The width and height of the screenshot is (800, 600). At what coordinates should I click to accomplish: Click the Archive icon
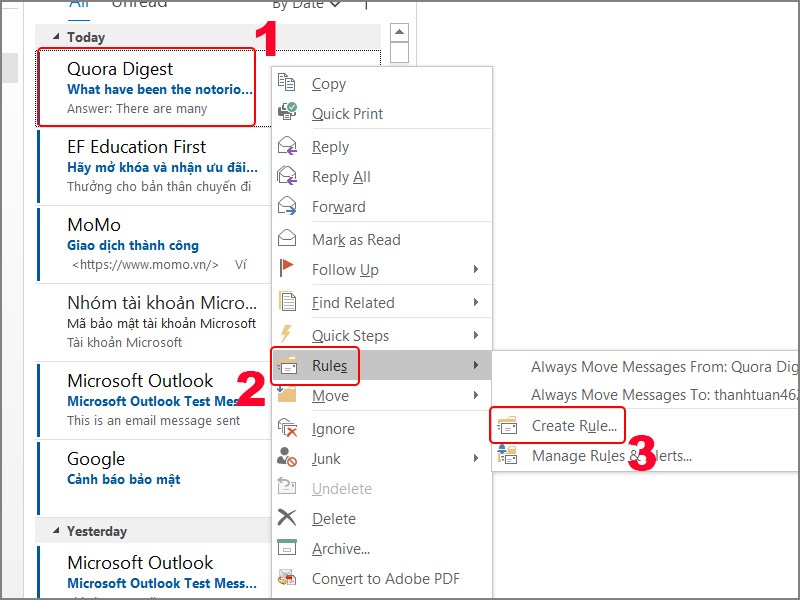288,548
